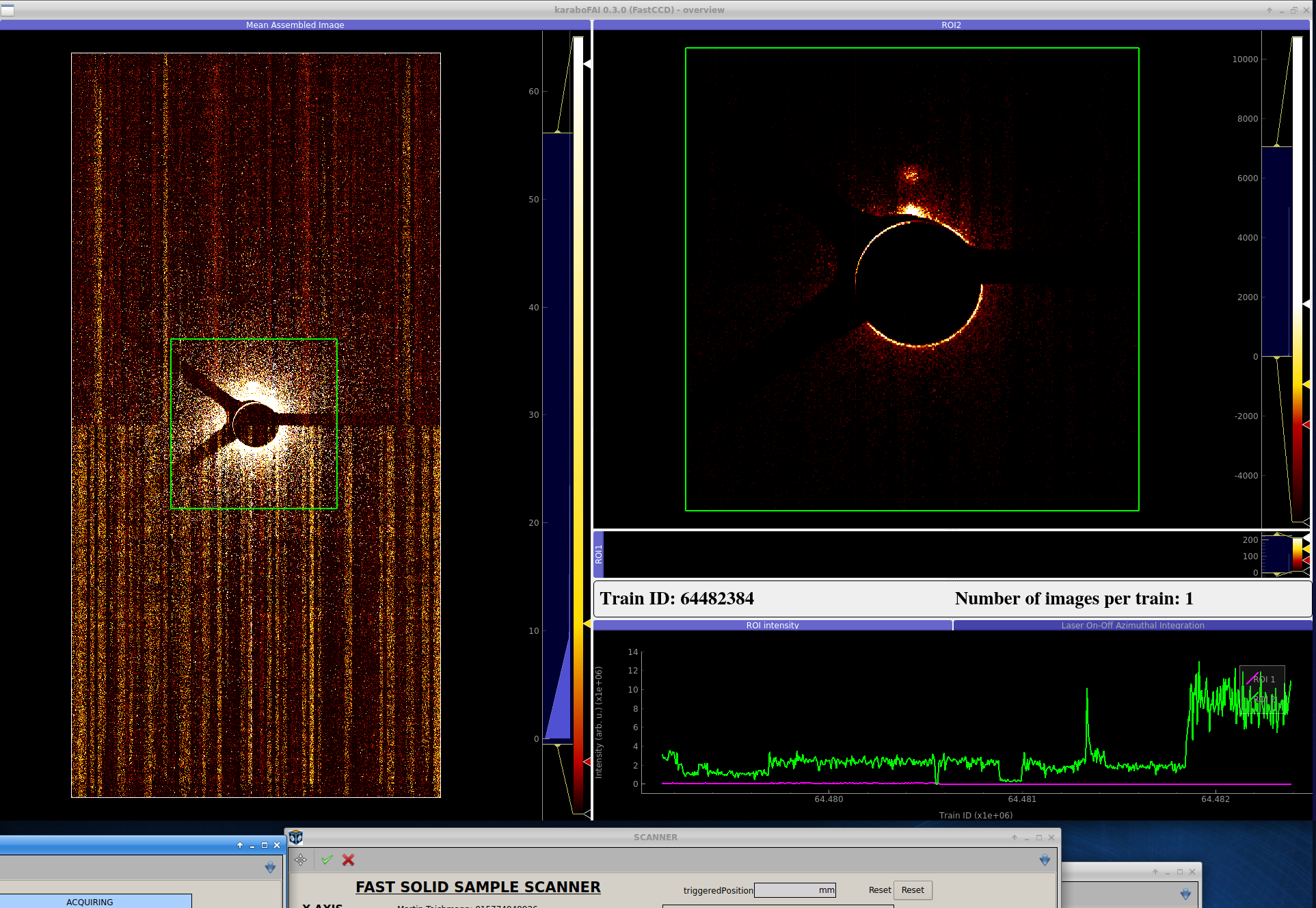Discard changes with red X in SCANNER toolbar
The height and width of the screenshot is (908, 1316).
click(x=348, y=860)
